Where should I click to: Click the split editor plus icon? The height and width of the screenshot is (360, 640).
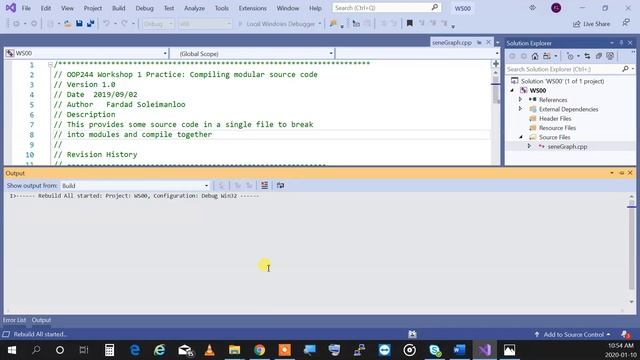click(x=496, y=64)
